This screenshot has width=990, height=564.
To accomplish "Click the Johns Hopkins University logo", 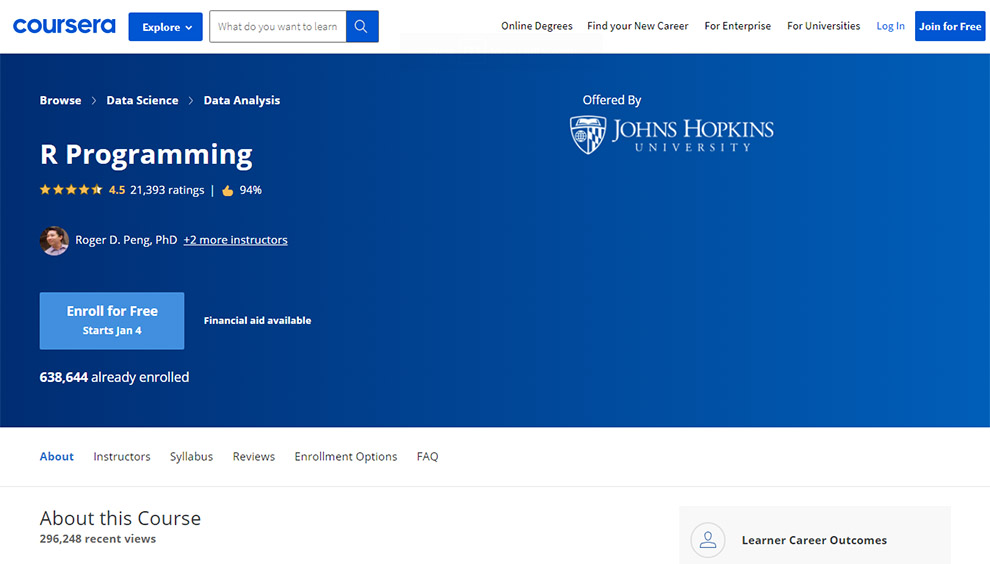I will point(671,135).
